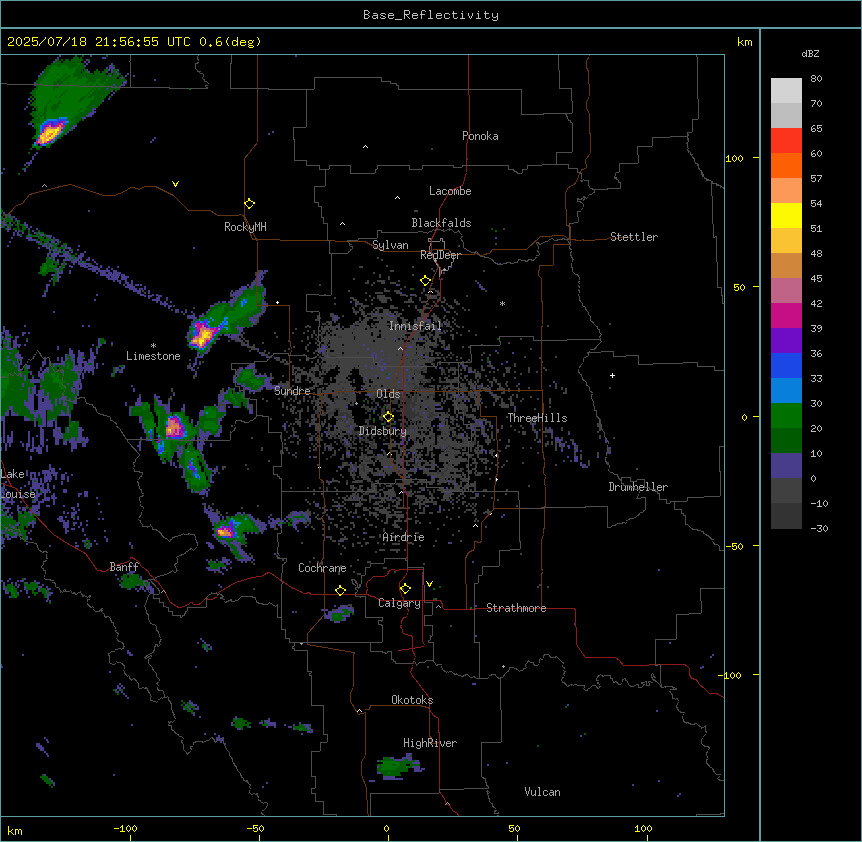Click the Limestone label

(153, 356)
